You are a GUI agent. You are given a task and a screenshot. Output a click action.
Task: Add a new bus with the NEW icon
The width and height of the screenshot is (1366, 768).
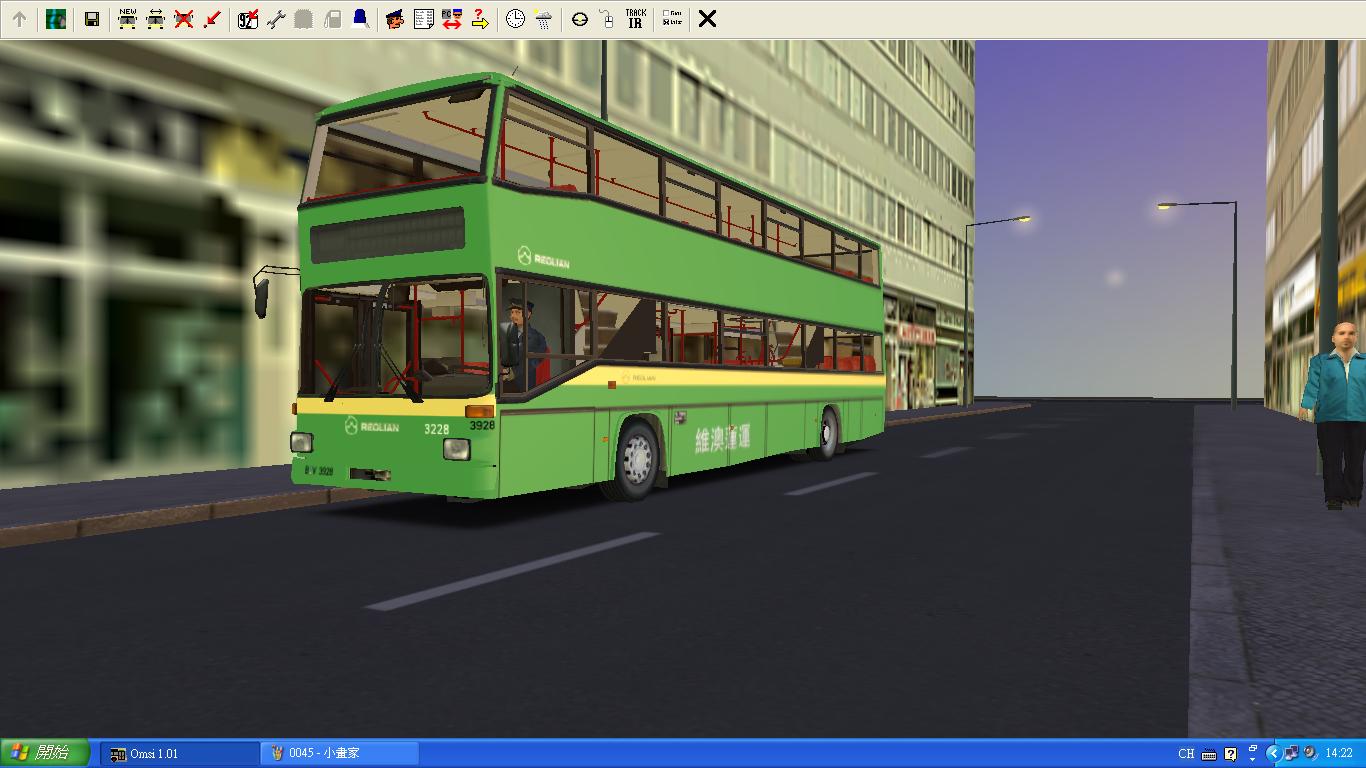pos(127,19)
